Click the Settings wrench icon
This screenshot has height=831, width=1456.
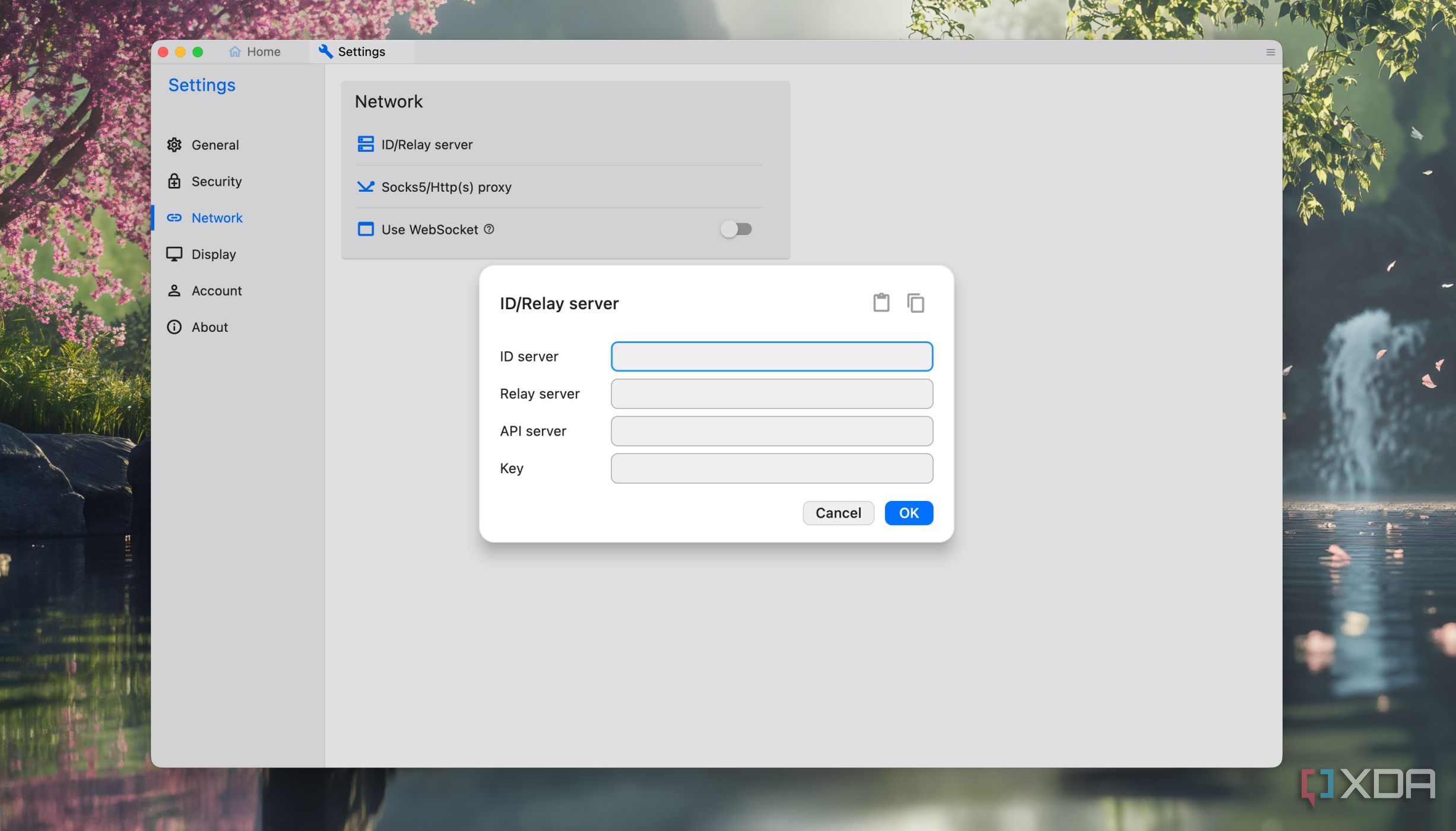coord(325,52)
